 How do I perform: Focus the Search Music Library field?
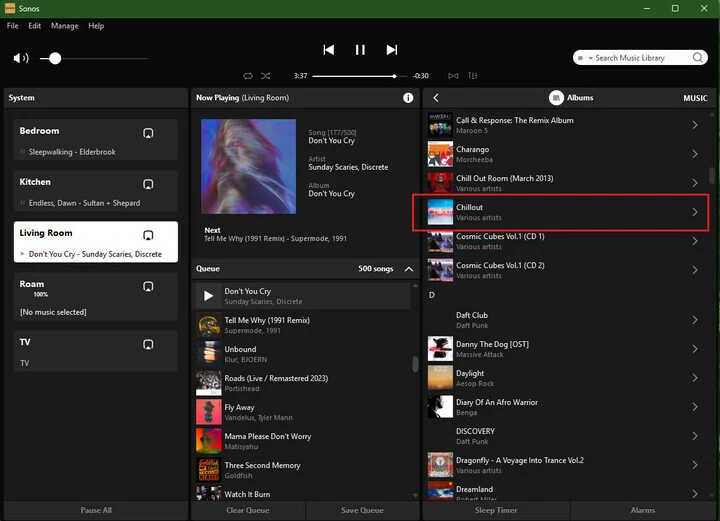click(640, 57)
